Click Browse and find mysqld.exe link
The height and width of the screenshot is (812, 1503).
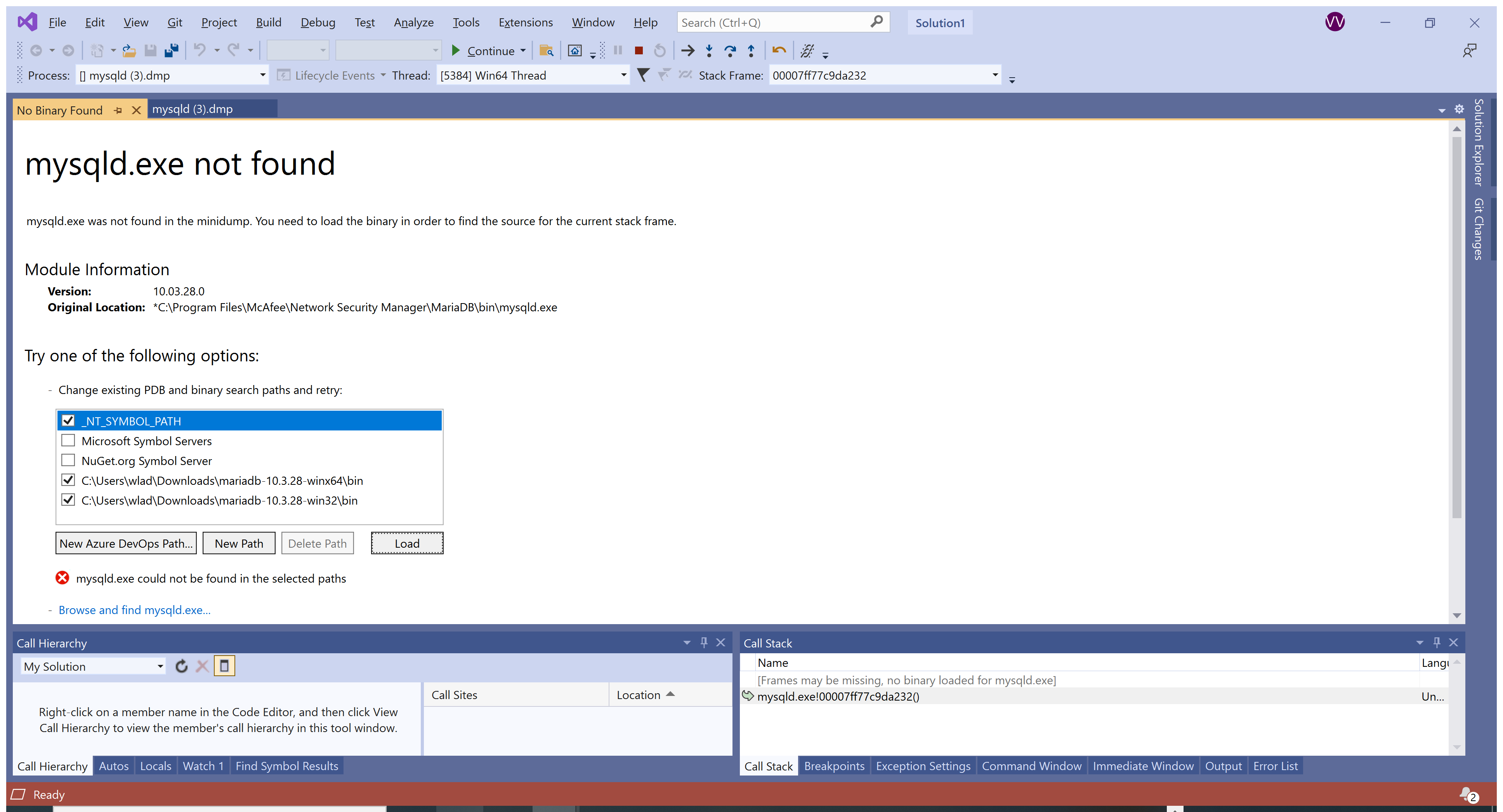coord(134,610)
